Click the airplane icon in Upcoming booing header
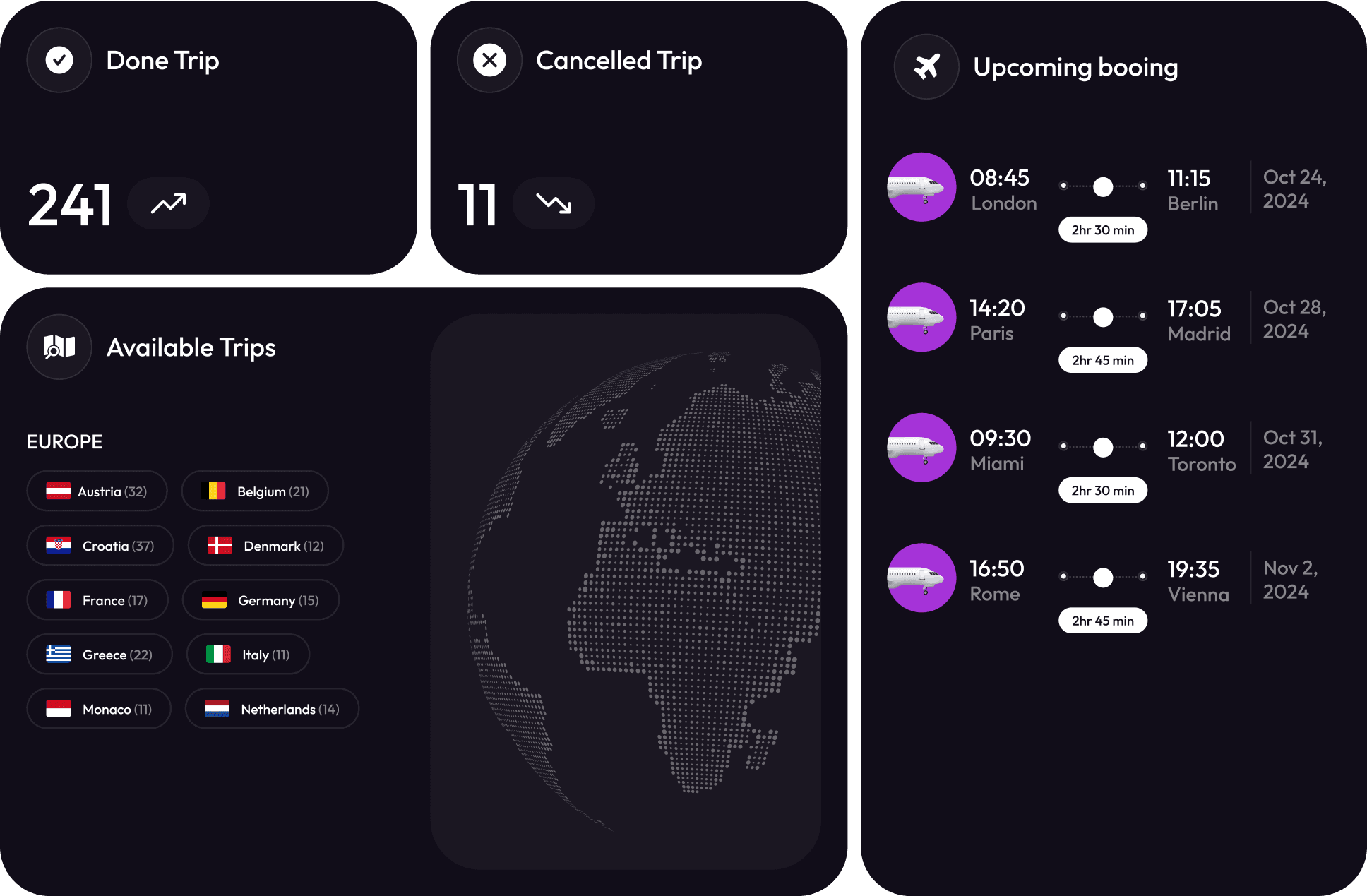Image resolution: width=1367 pixels, height=896 pixels. point(926,66)
